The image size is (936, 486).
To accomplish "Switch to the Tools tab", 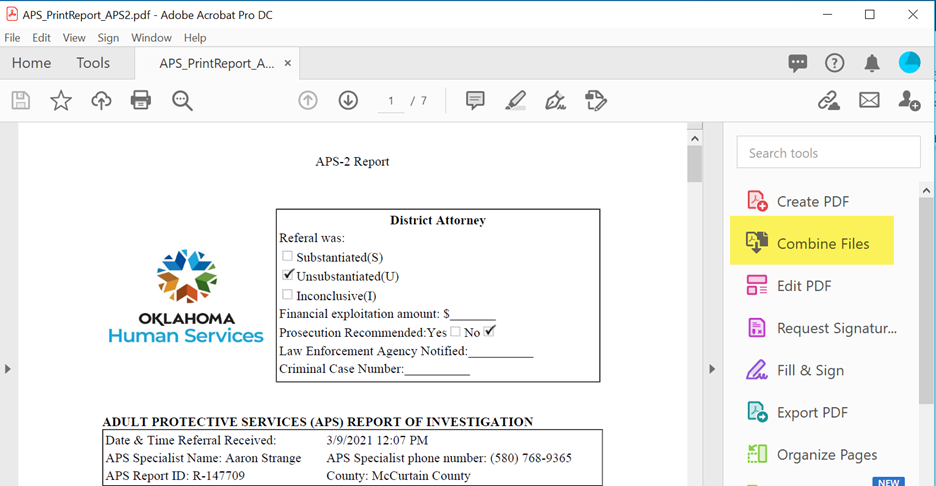I will 93,63.
